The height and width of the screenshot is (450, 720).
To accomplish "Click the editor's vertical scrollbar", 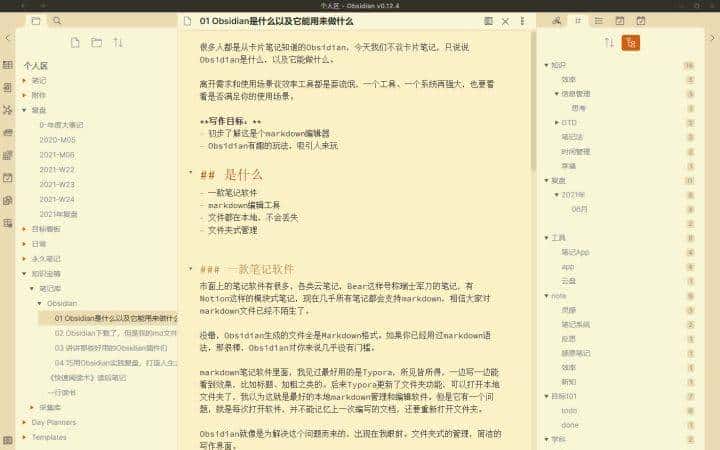I will coord(533,101).
